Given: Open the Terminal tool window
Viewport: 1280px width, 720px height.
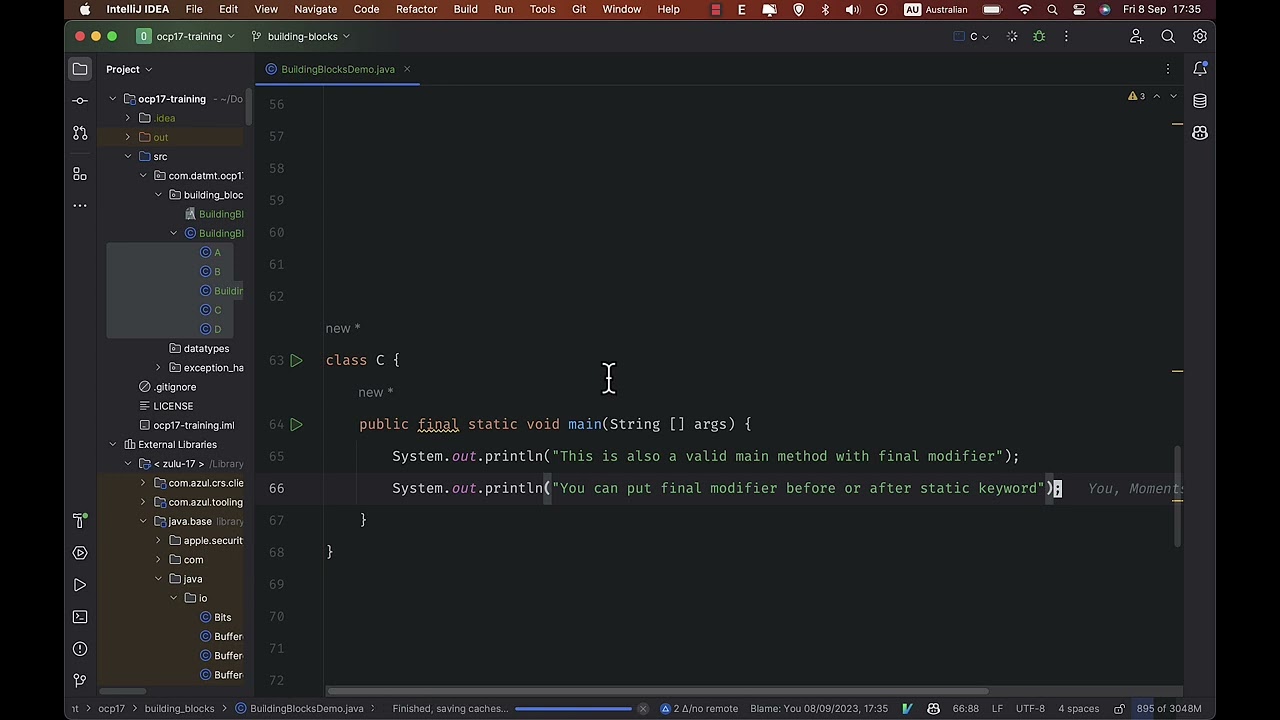Looking at the screenshot, I should click(80, 617).
